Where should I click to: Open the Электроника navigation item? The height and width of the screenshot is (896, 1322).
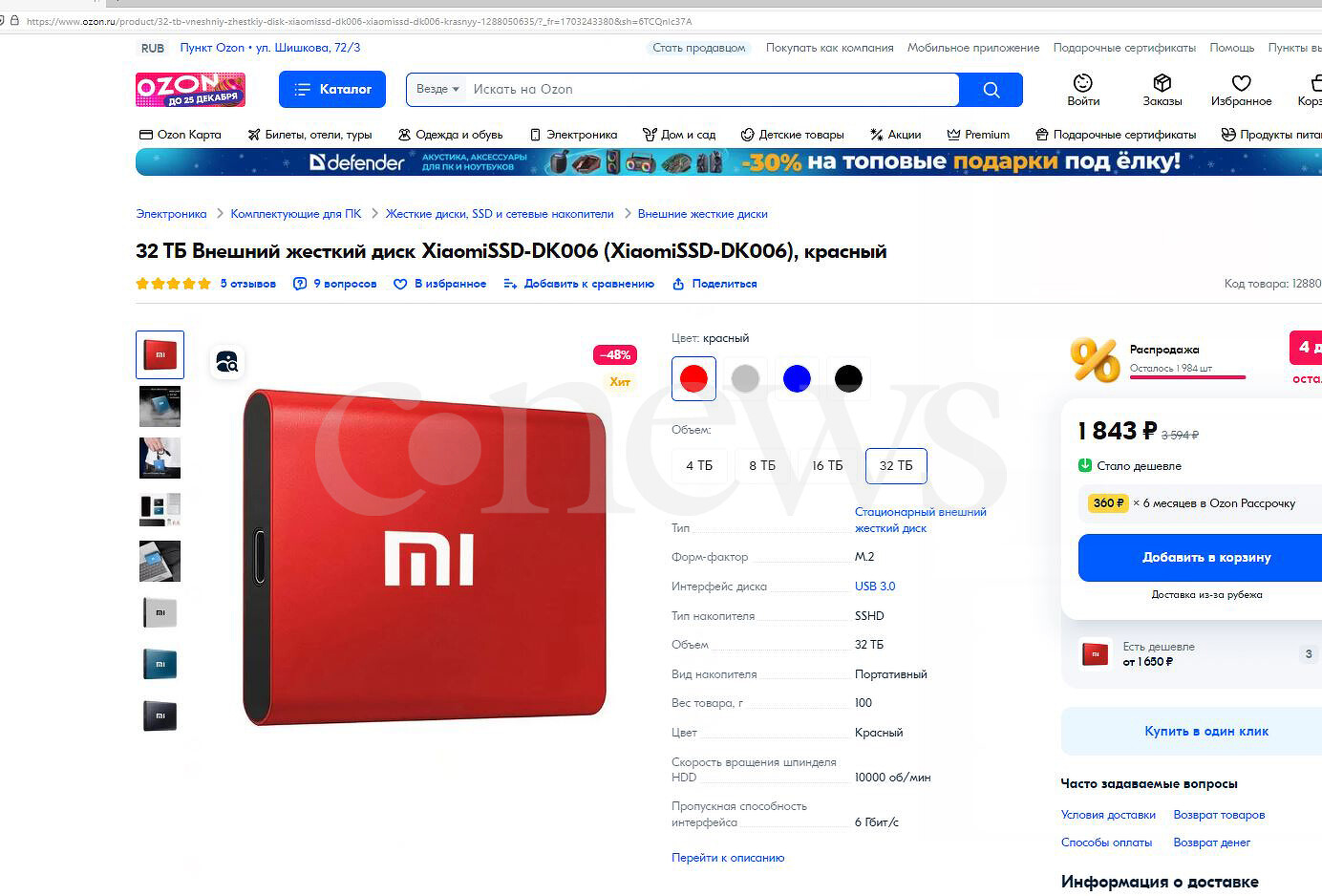573,135
